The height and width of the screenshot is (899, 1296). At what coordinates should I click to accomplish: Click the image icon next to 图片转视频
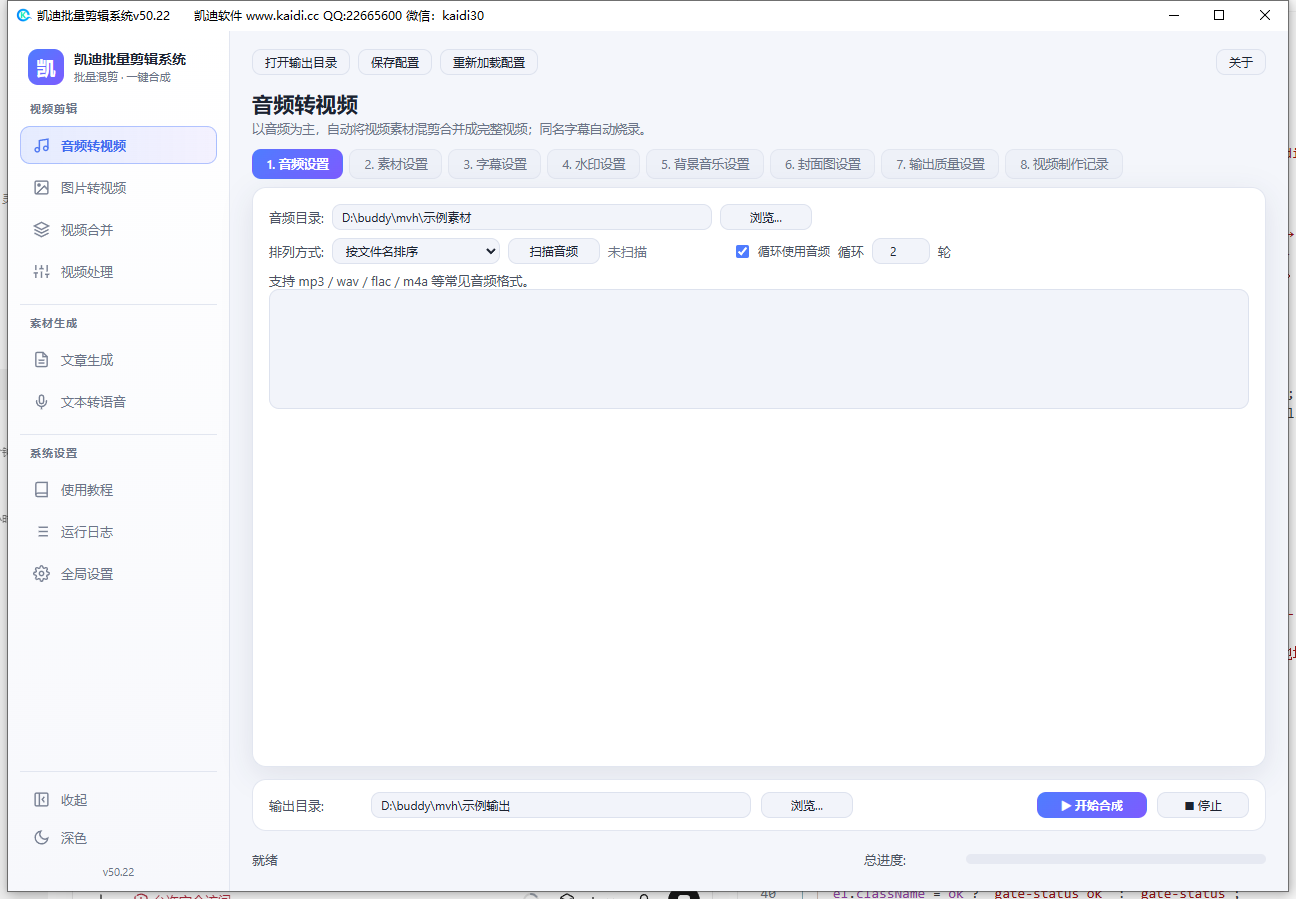click(41, 187)
